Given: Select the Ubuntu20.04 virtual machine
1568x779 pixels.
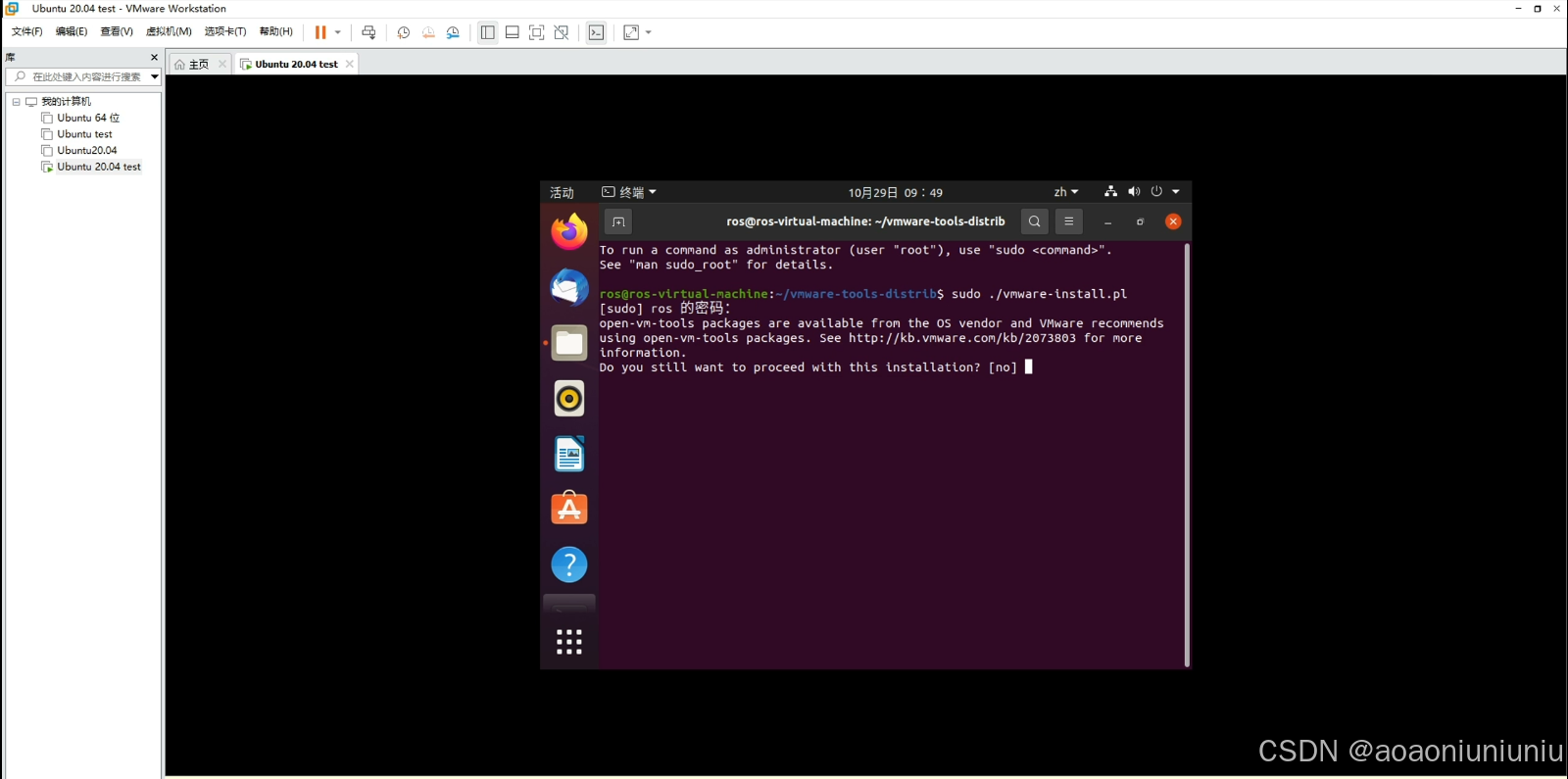Looking at the screenshot, I should tap(86, 150).
